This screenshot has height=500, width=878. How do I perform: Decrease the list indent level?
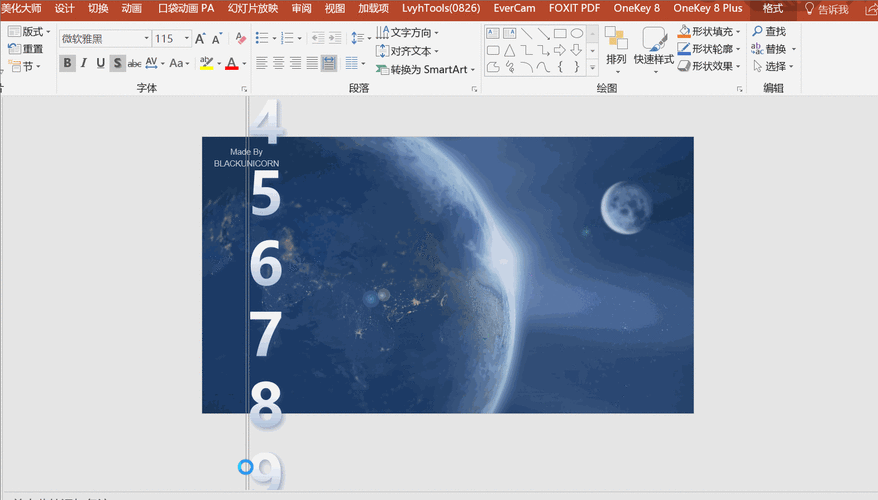318,38
